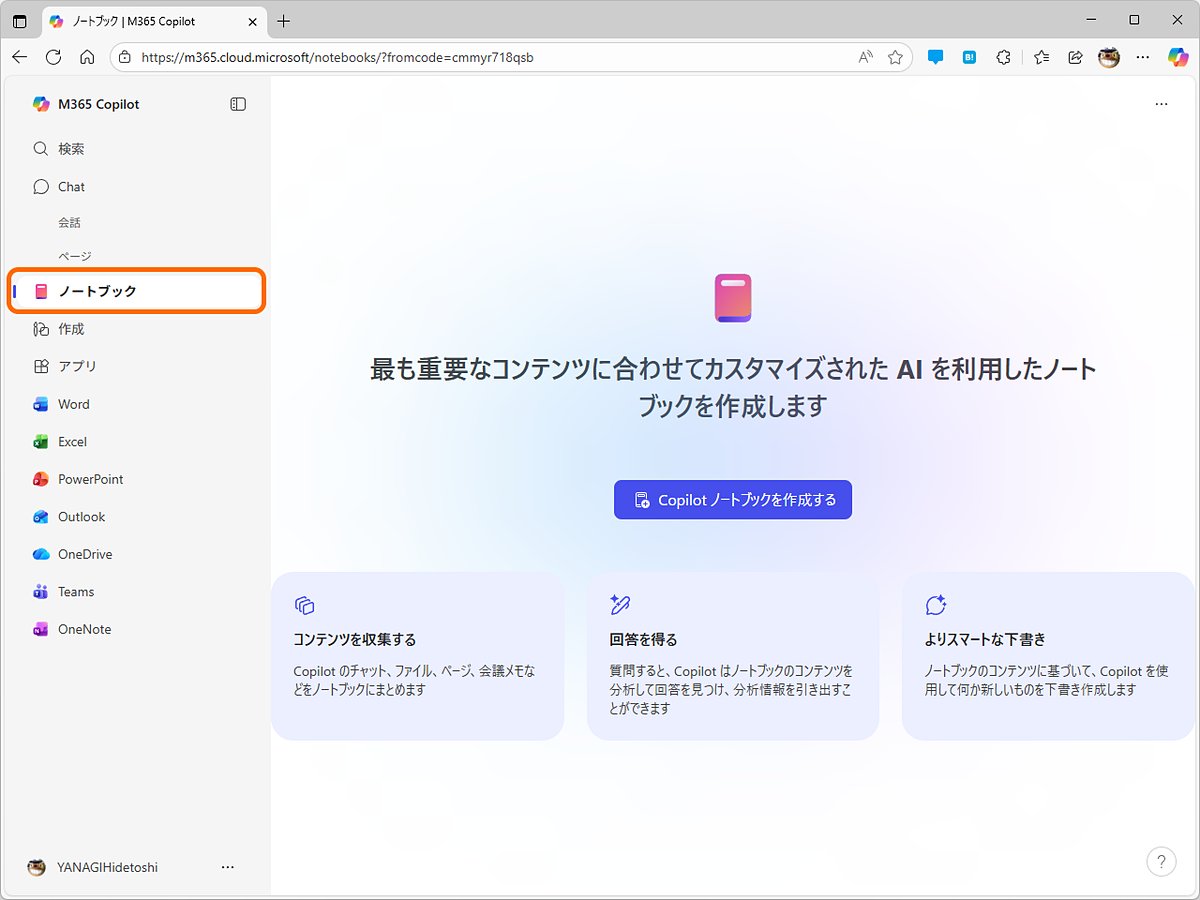Click the 最も重要なコンテンツ heading text
The image size is (1200, 900).
(x=733, y=388)
